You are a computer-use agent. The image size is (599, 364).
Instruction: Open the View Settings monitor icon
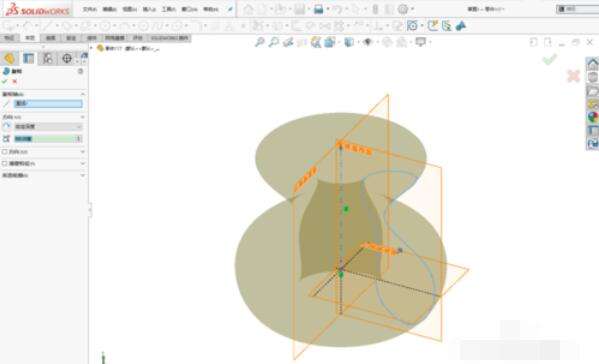pos(421,42)
